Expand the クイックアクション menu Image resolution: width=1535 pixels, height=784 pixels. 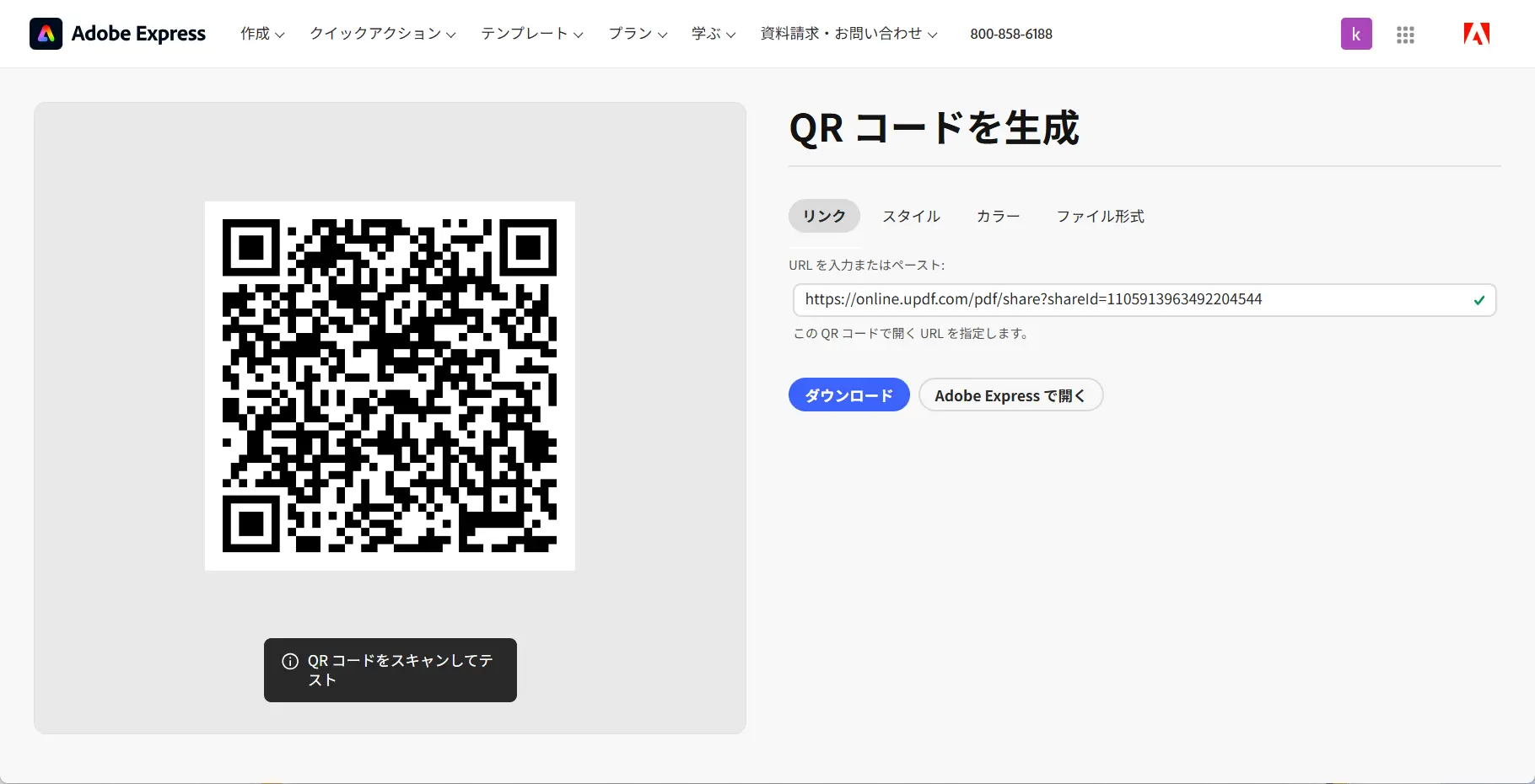point(383,34)
